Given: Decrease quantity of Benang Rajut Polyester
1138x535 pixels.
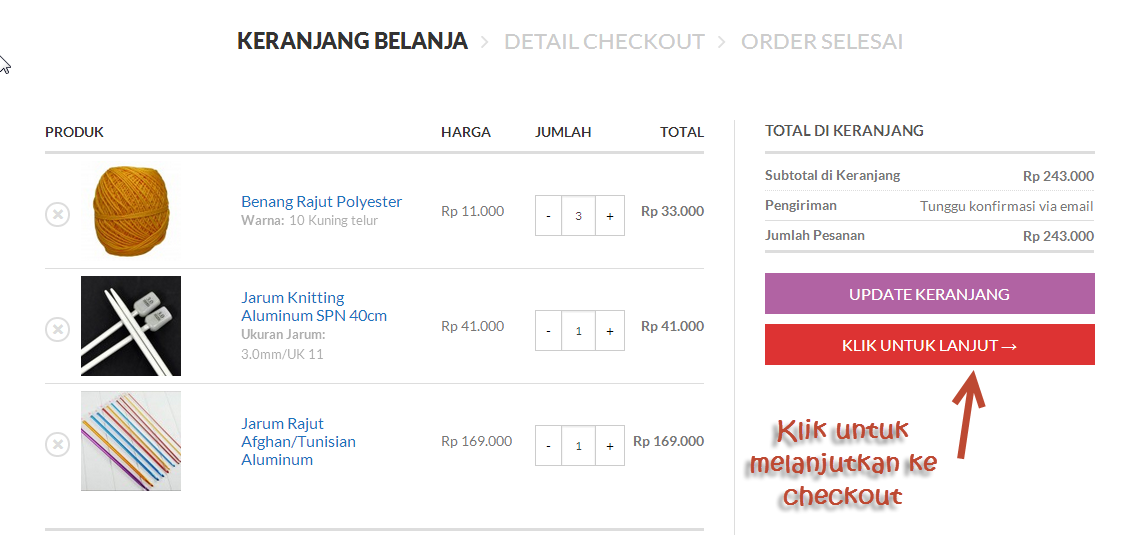Looking at the screenshot, I should [x=548, y=216].
